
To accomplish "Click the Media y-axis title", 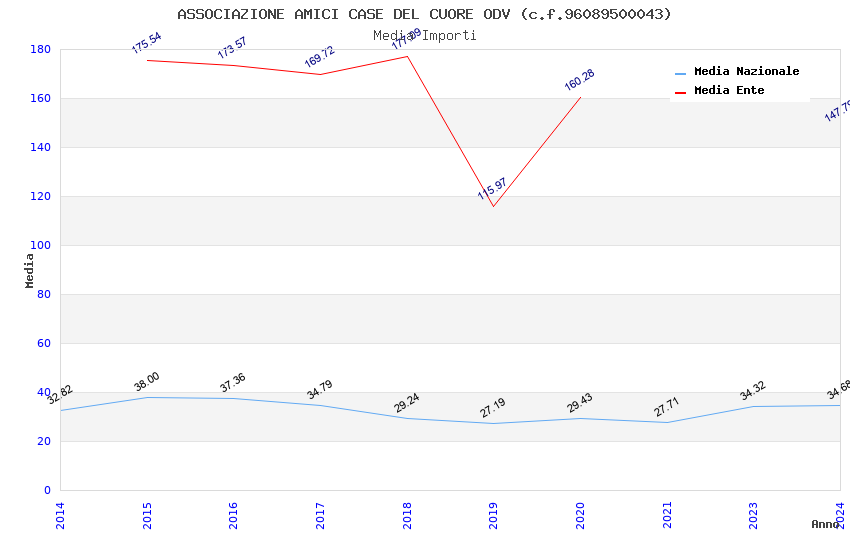I will point(29,270).
